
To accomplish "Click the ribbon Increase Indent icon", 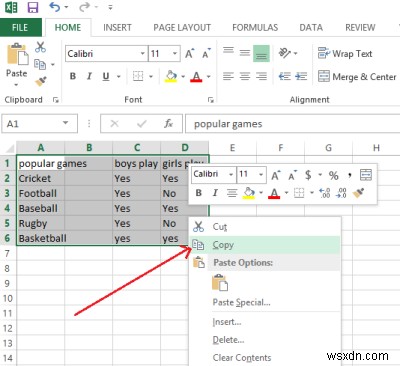I will 301,76.
